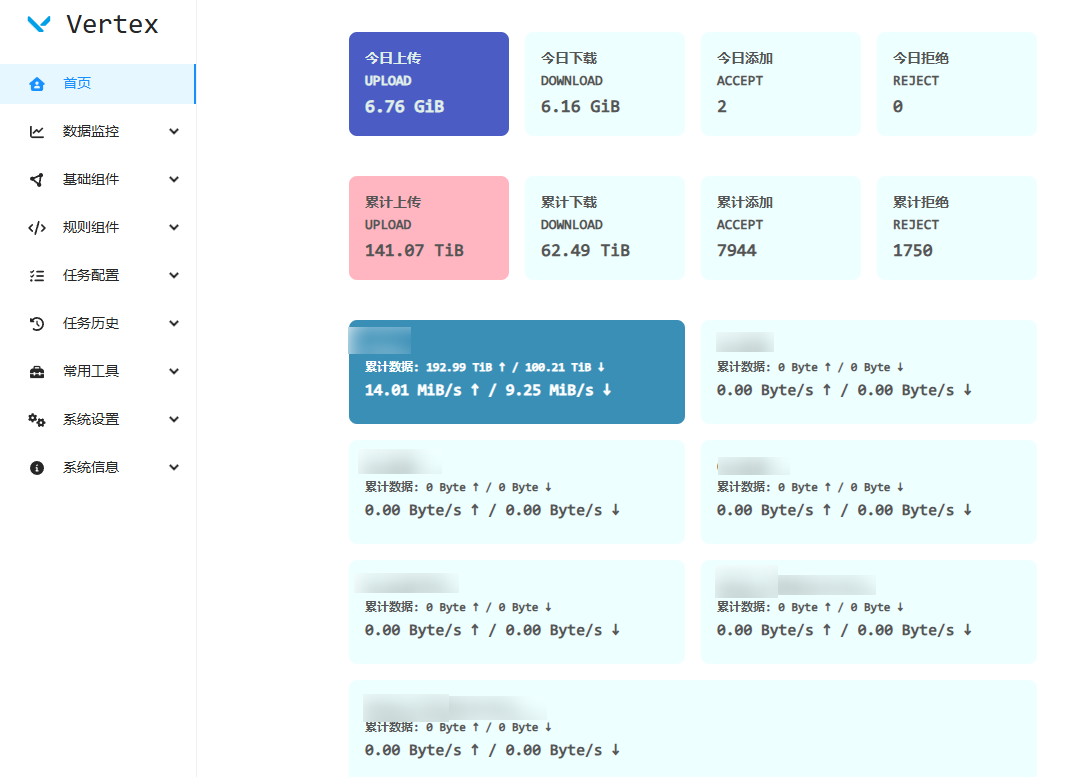Click the history clock icon for 任务历史
Screen dimensions: 1072x777
37,324
